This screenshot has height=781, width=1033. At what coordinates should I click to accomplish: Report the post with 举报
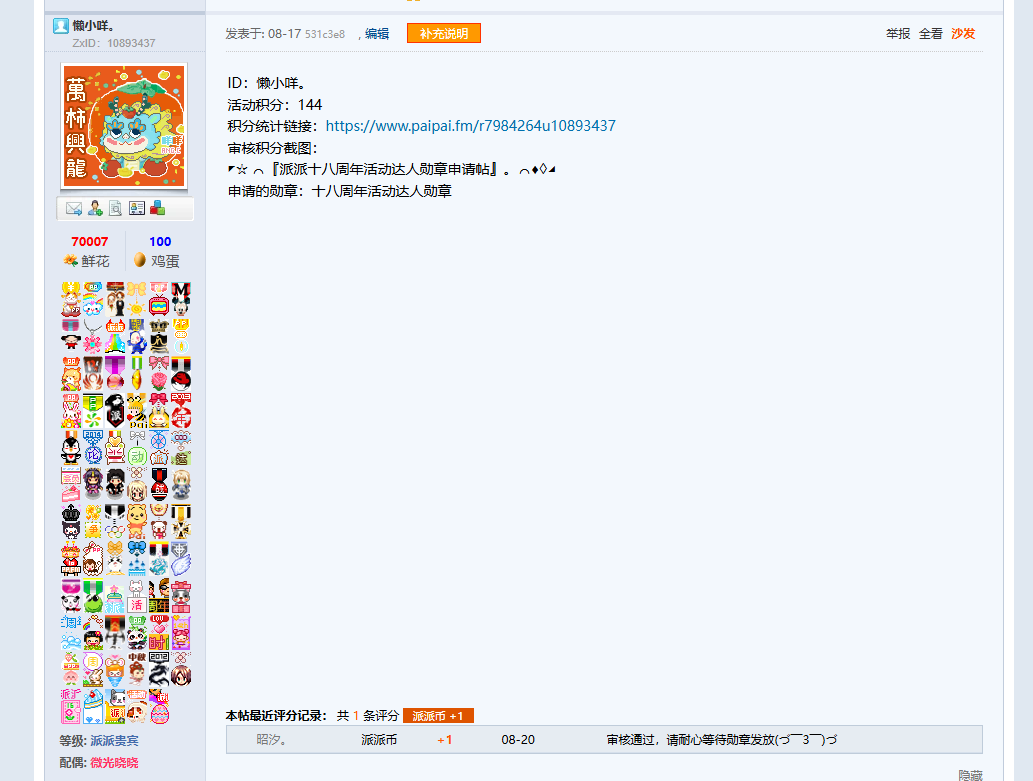click(898, 34)
